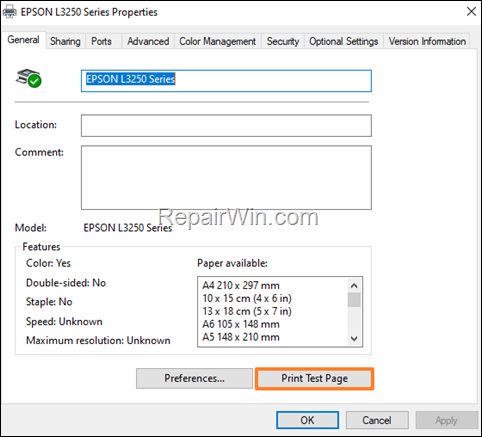The width and height of the screenshot is (482, 437).
Task: Click the printer icon in the title bar
Action: coord(9,12)
